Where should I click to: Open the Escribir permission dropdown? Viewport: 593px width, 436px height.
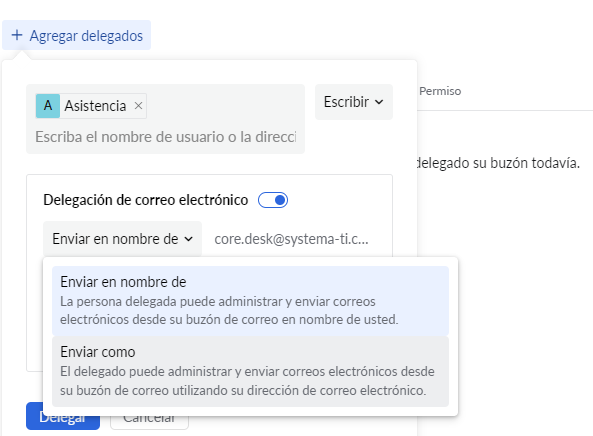(354, 102)
